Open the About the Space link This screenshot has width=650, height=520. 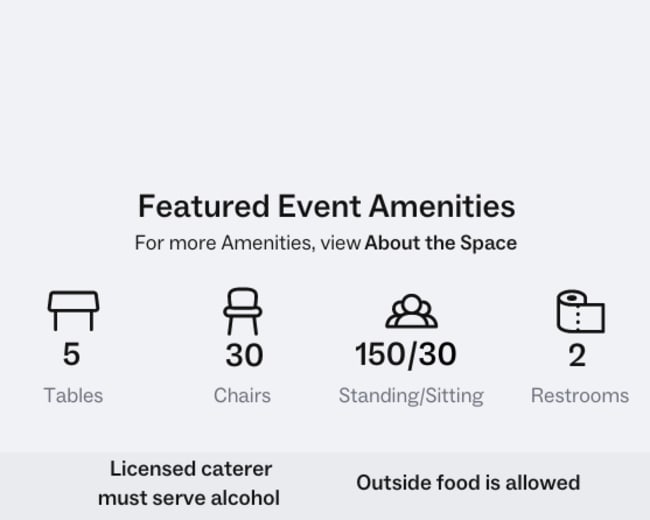click(441, 243)
